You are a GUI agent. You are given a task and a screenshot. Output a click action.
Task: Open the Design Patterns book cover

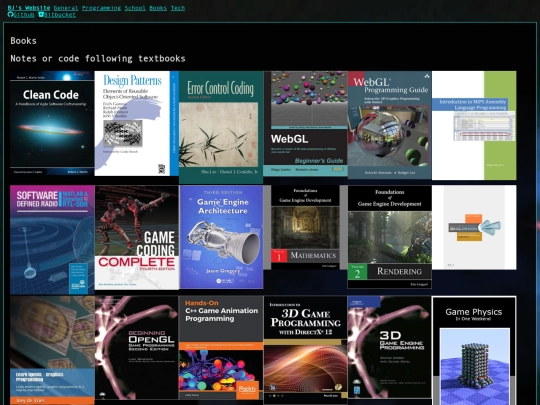pos(137,123)
